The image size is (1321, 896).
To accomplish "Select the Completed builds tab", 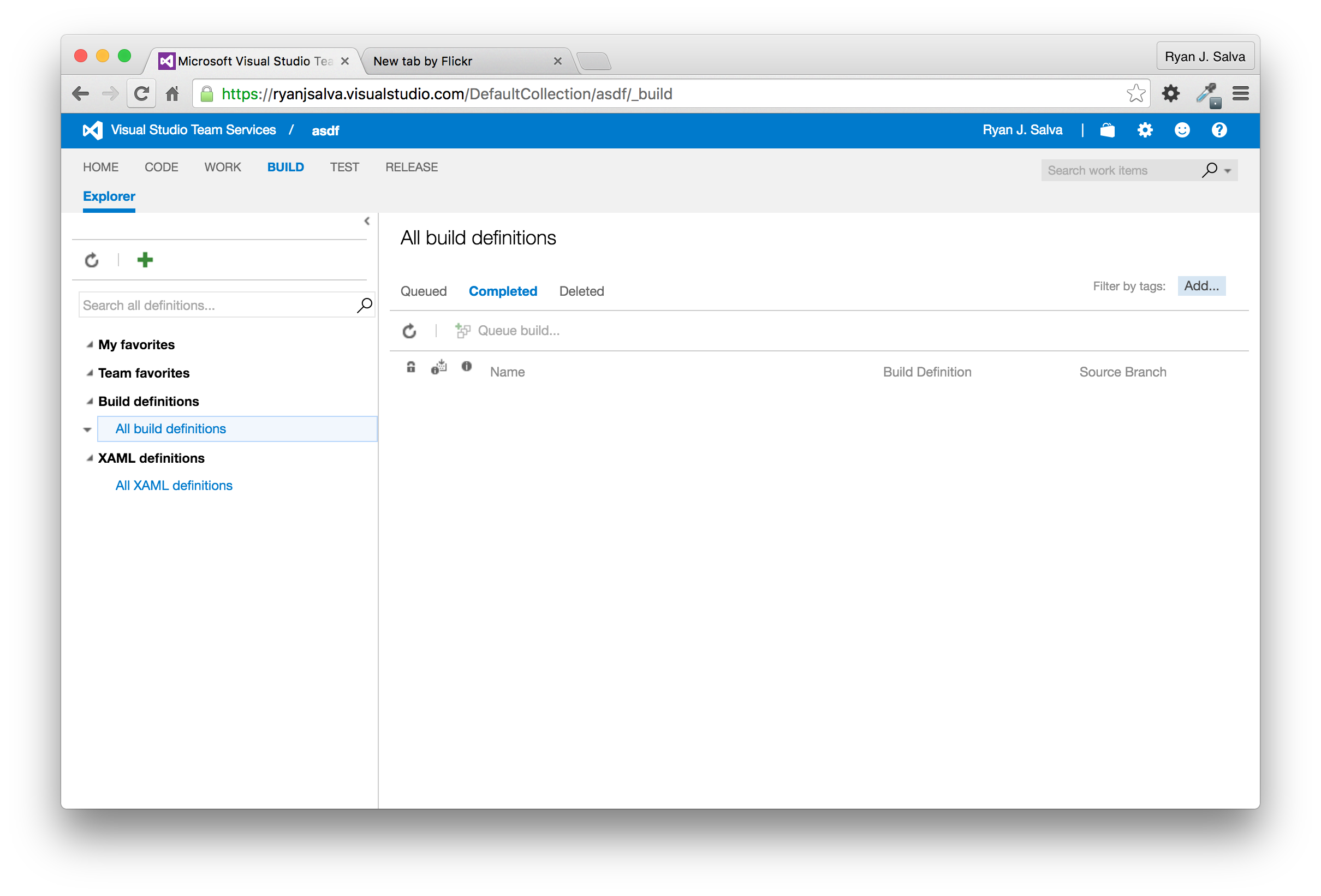I will point(502,291).
